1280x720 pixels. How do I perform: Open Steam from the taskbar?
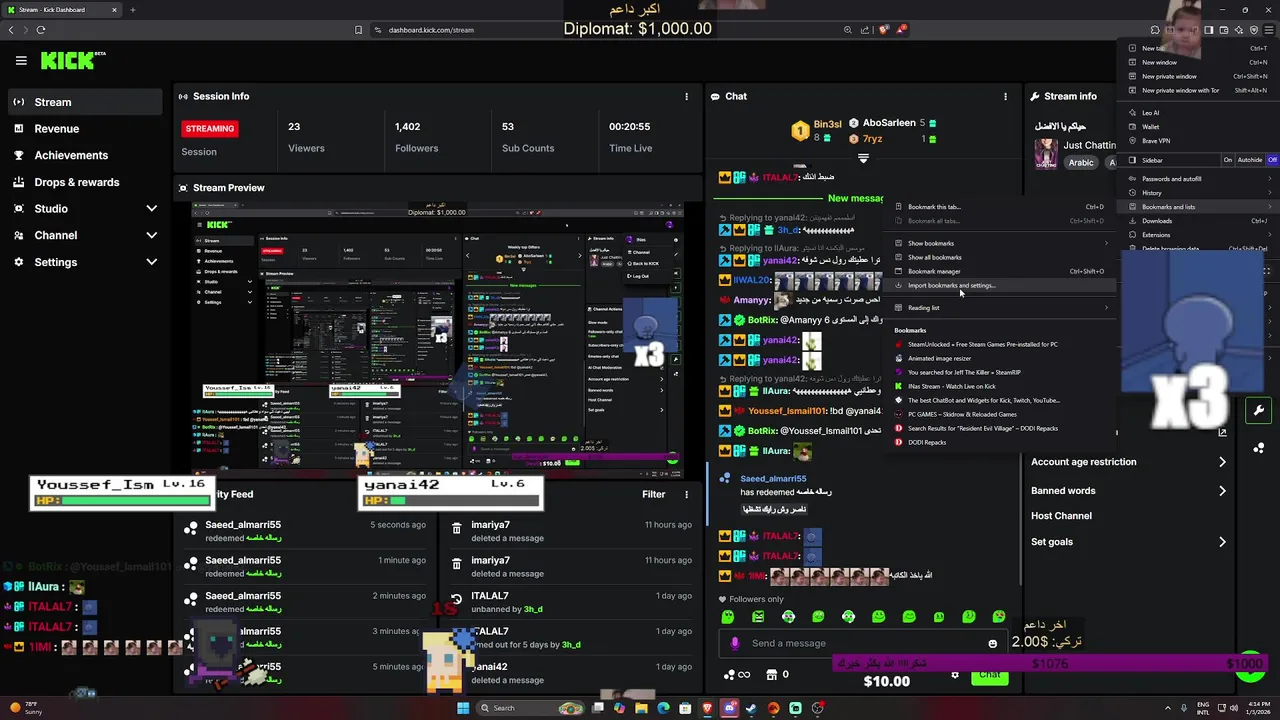click(751, 708)
